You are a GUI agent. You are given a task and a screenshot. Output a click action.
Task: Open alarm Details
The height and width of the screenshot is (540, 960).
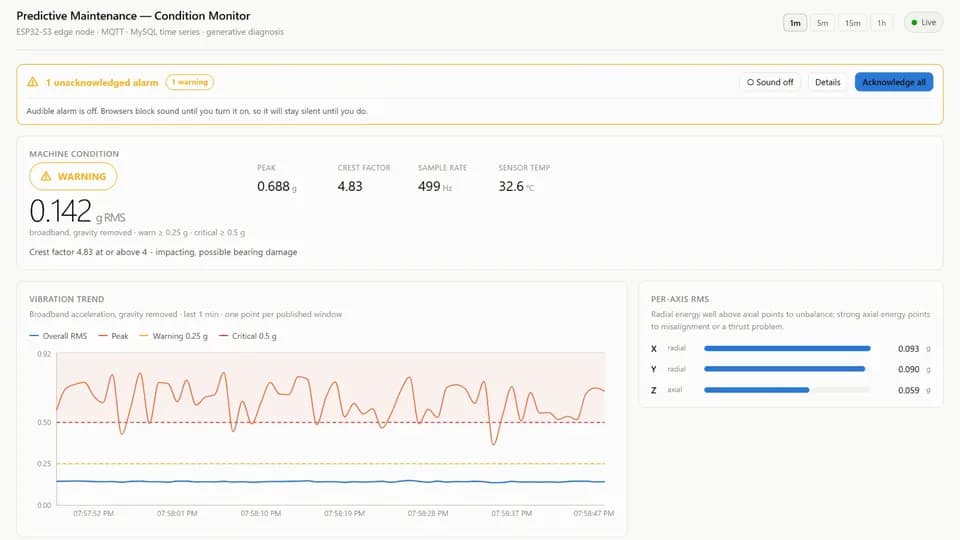(x=827, y=82)
